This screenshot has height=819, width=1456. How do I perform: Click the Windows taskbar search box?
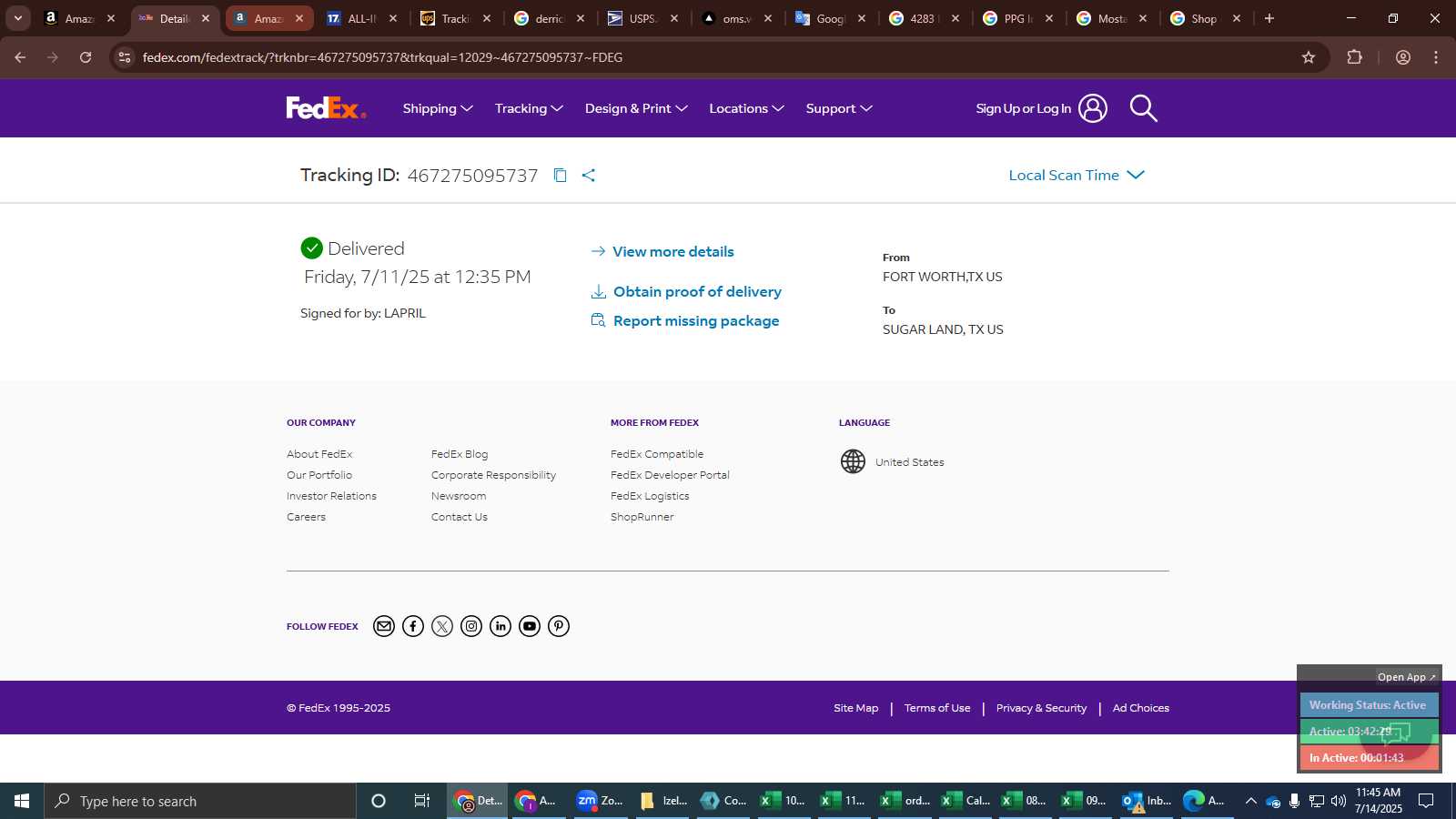click(200, 801)
